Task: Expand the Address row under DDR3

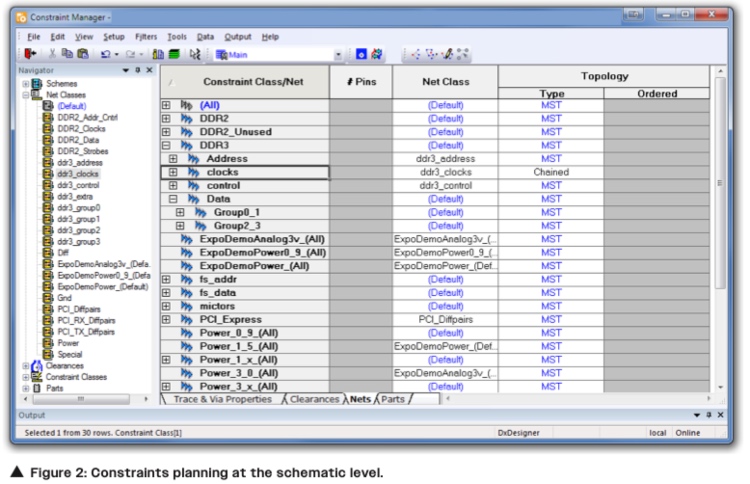Action: coord(173,159)
